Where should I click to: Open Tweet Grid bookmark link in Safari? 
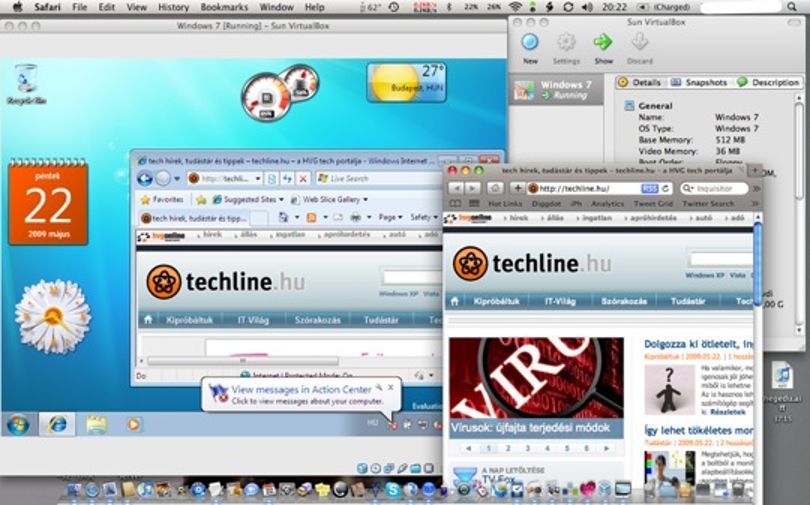pyautogui.click(x=653, y=204)
